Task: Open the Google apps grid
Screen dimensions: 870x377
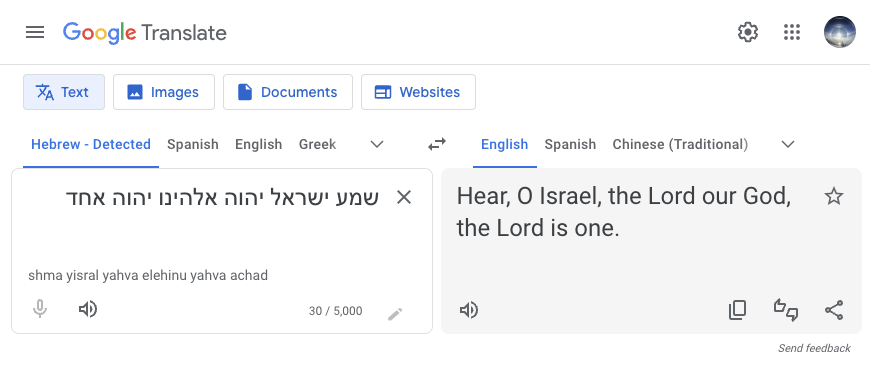Action: (792, 32)
